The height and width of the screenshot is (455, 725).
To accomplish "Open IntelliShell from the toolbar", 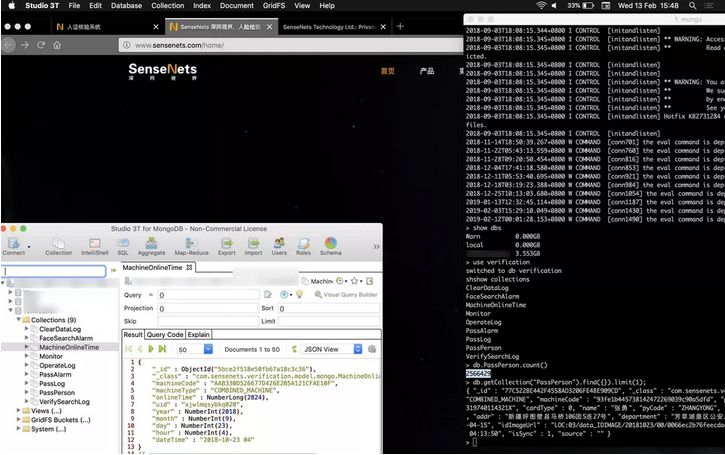I will tap(94, 246).
